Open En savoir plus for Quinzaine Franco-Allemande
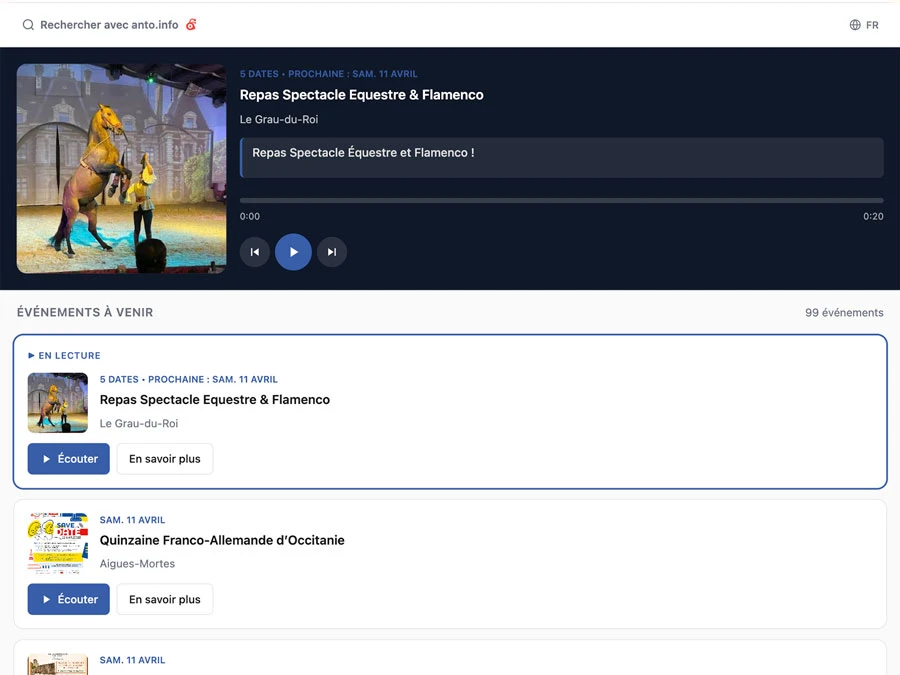The width and height of the screenshot is (900, 675). pos(165,599)
